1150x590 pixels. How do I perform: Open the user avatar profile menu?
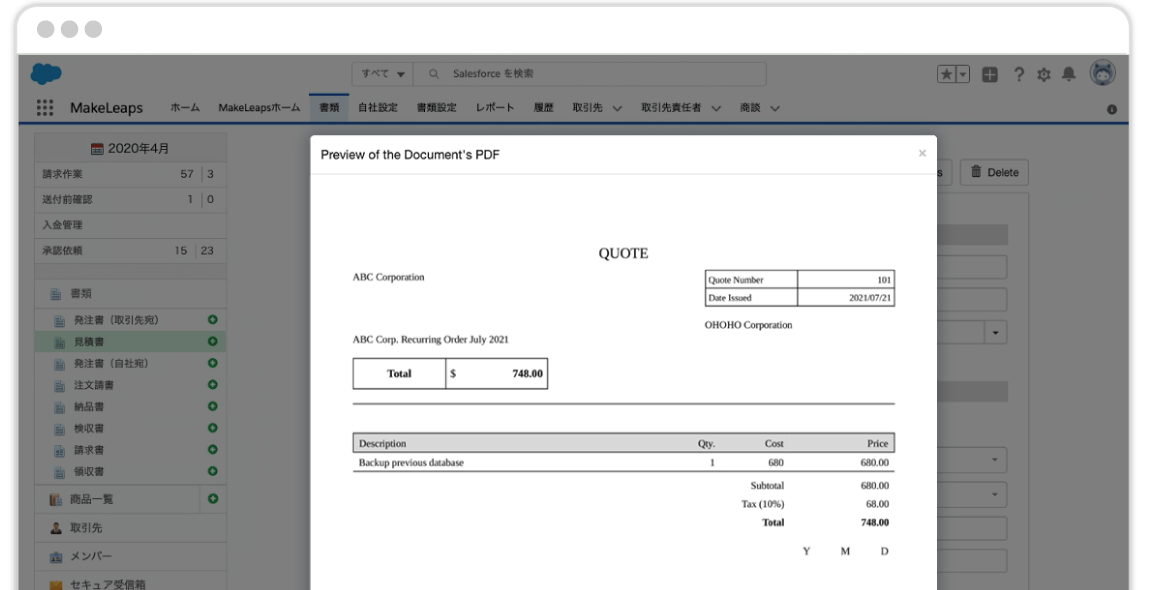[x=1102, y=73]
